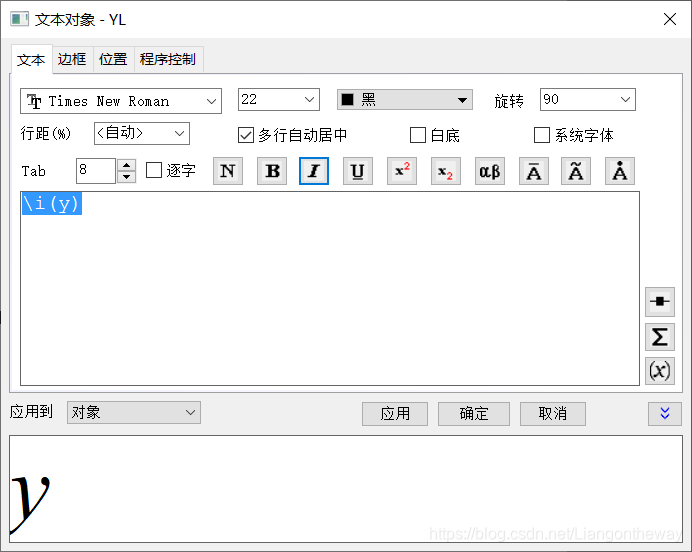Screen dimensions: 692x552
Task: Insert Greek αβ characters
Action: coord(490,171)
